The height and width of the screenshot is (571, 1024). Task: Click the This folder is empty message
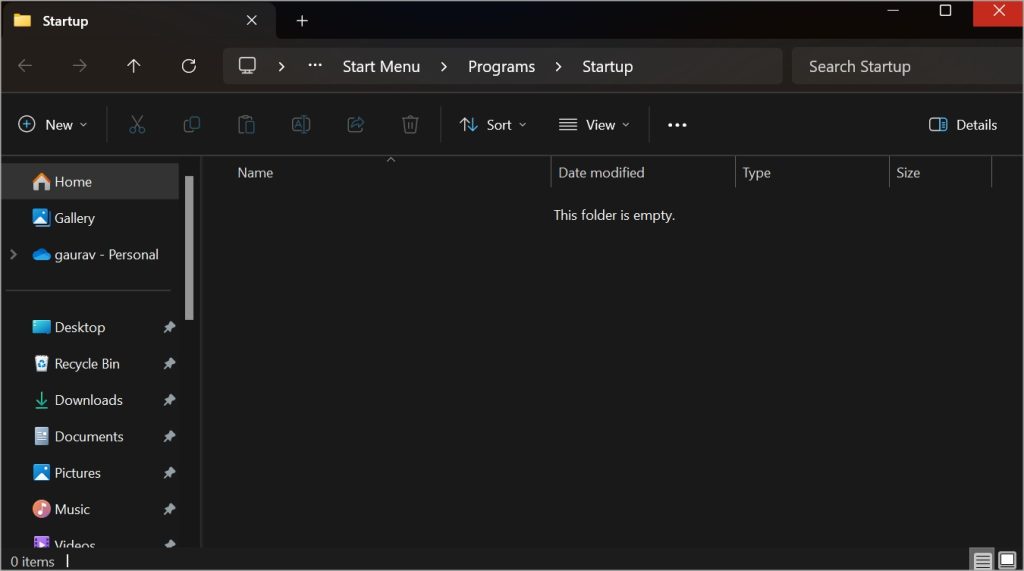point(614,216)
